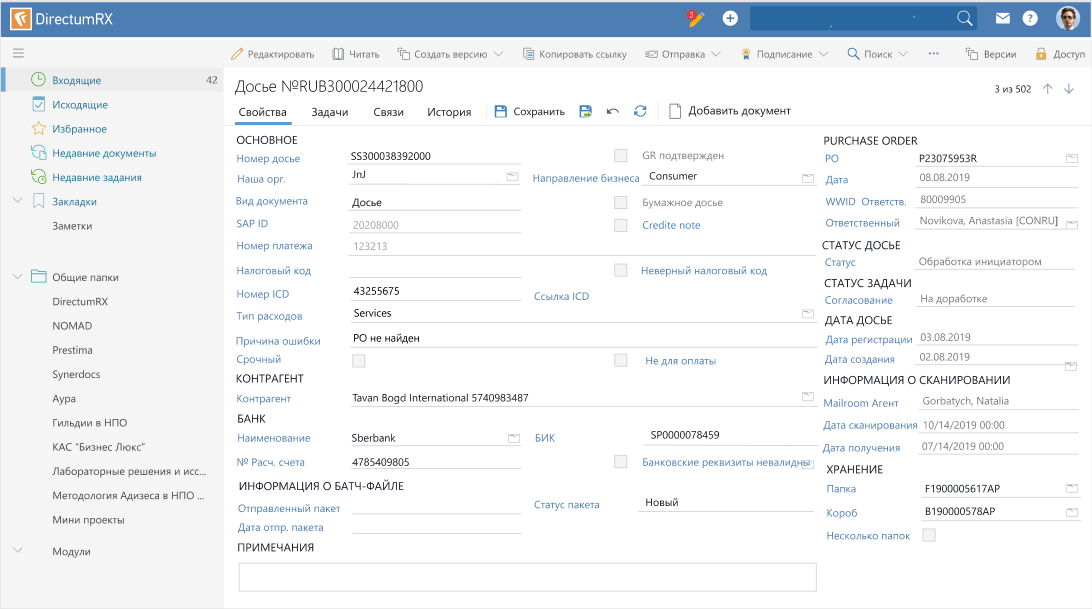Click Создать версию button

(x=442, y=54)
